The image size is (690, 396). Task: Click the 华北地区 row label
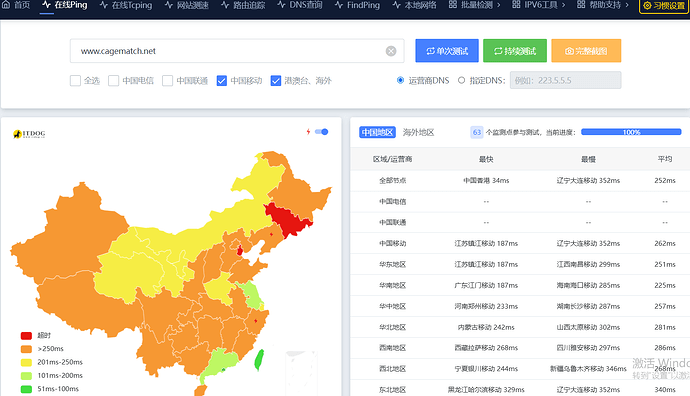point(393,327)
